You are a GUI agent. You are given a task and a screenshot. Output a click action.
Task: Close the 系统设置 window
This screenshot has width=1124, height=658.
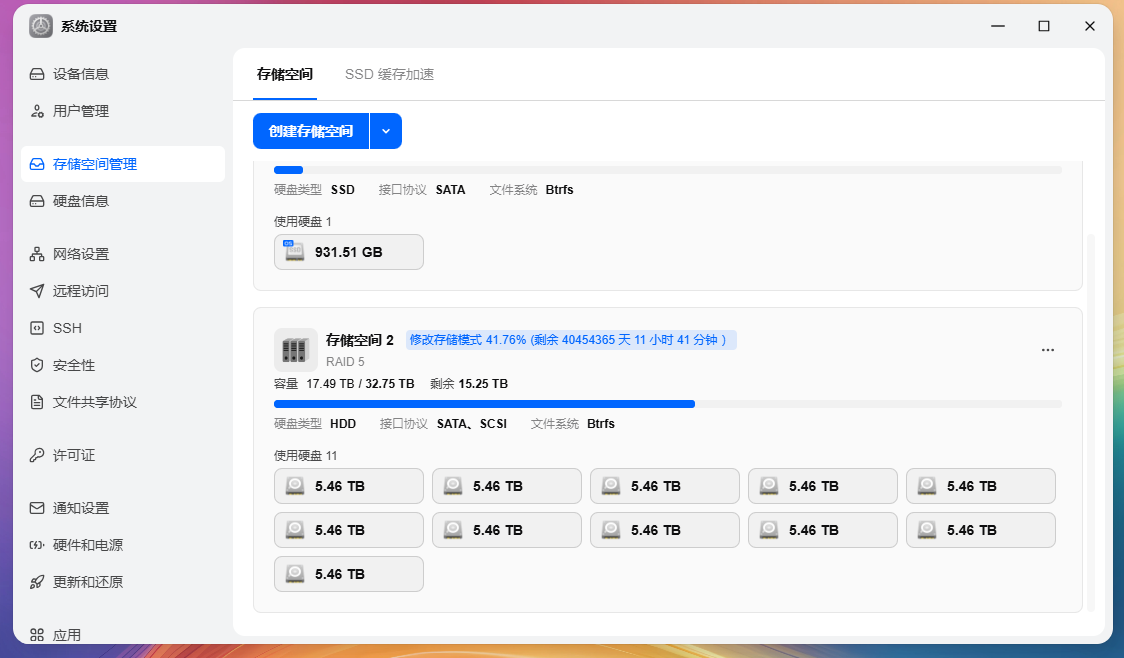click(x=1090, y=27)
